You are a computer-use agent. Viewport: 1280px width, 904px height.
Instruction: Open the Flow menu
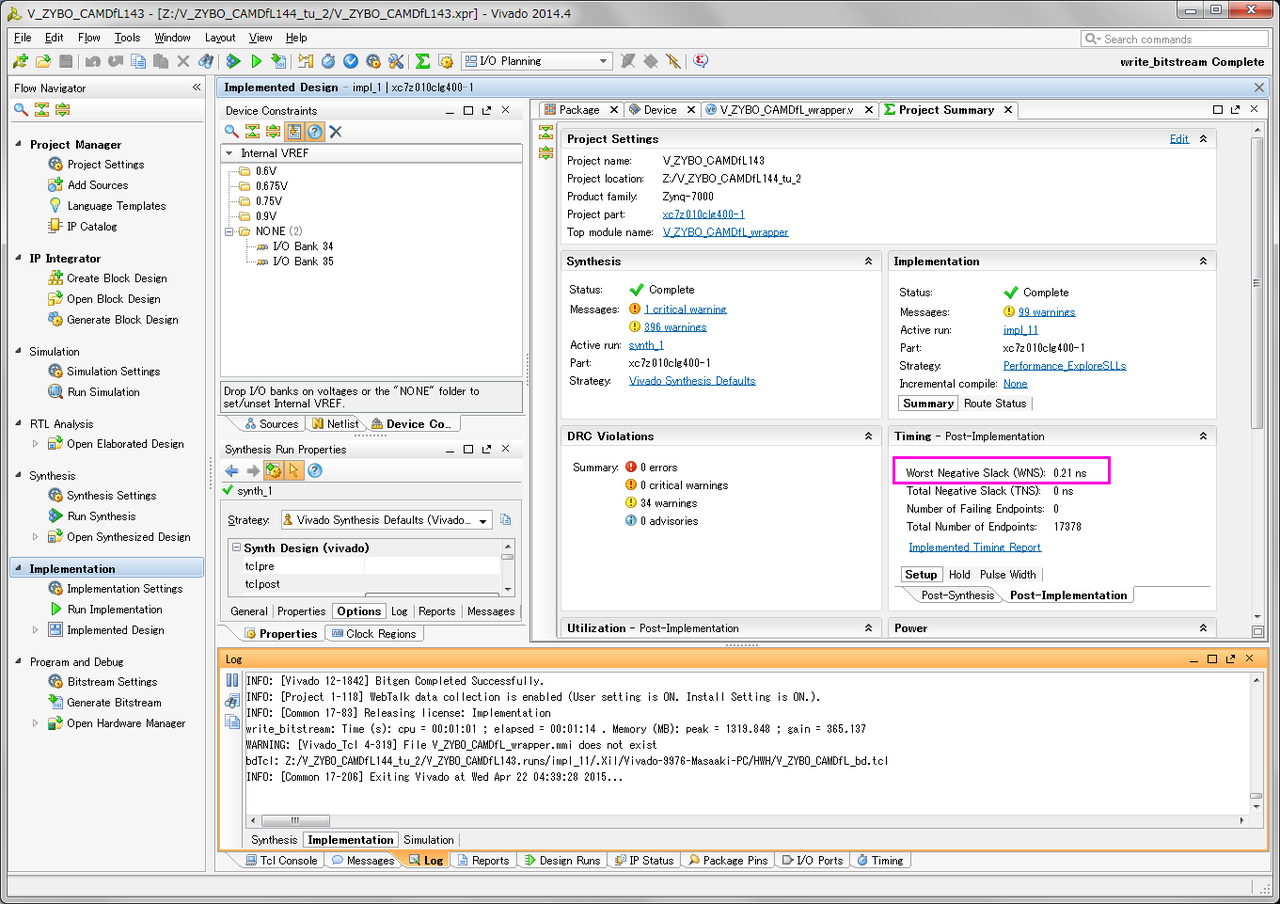coord(89,38)
